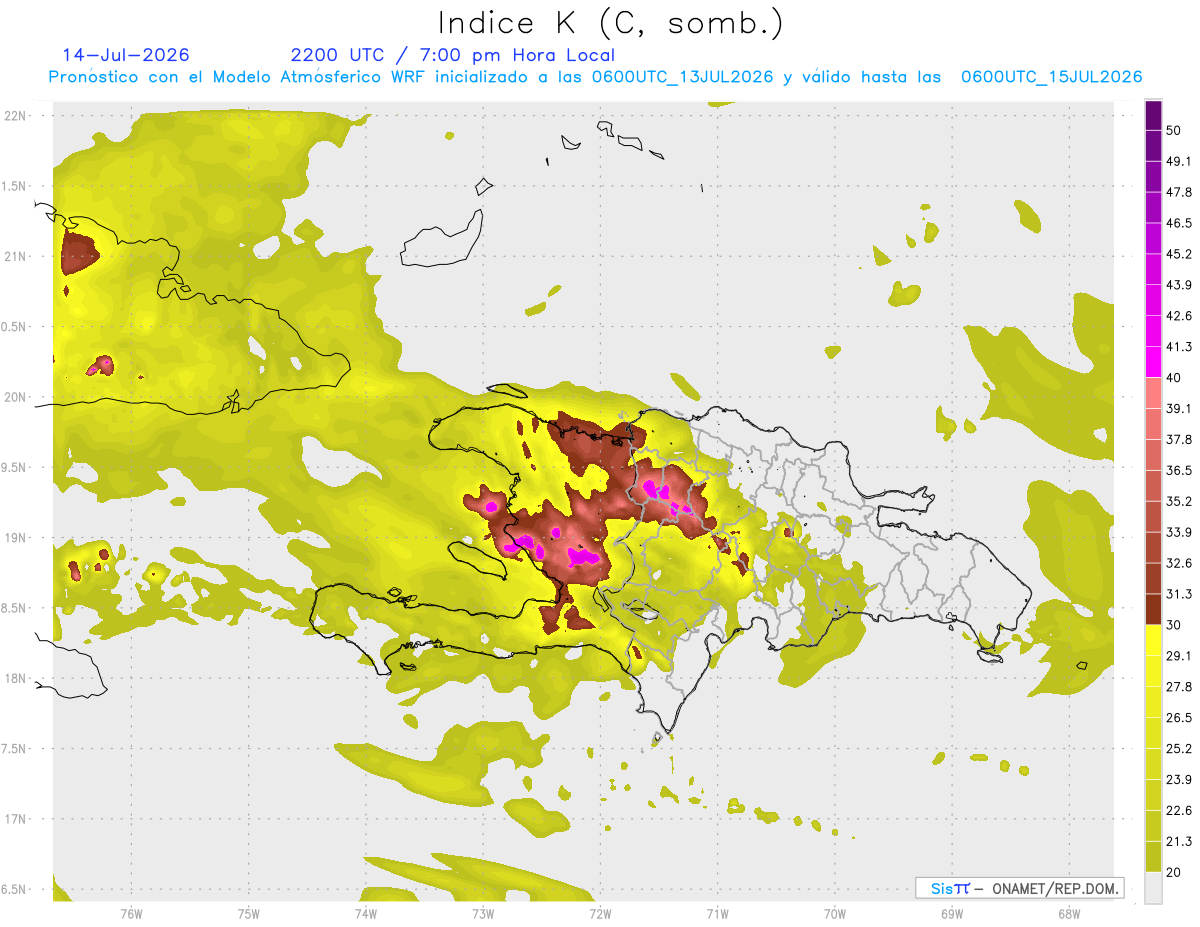Click the '0.5N' latitude label
The width and height of the screenshot is (1200, 927).
pyautogui.click(x=15, y=327)
